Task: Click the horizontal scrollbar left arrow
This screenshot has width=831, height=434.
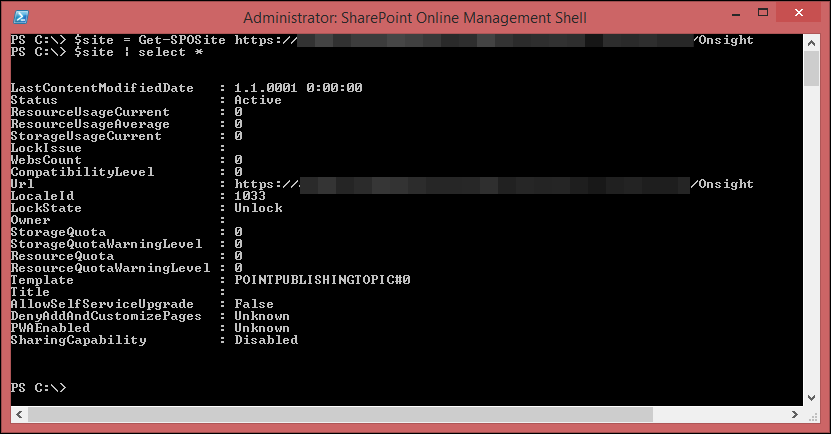Action: tap(19, 414)
